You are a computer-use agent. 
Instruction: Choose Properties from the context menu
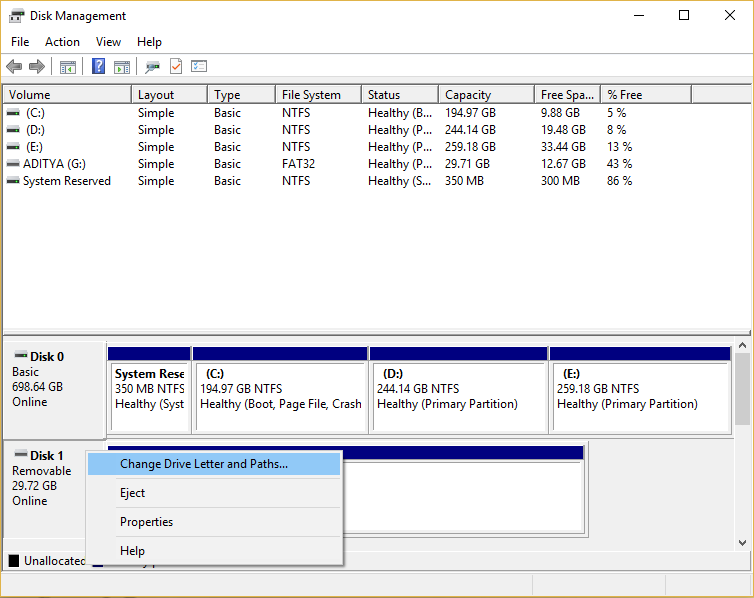coord(146,522)
